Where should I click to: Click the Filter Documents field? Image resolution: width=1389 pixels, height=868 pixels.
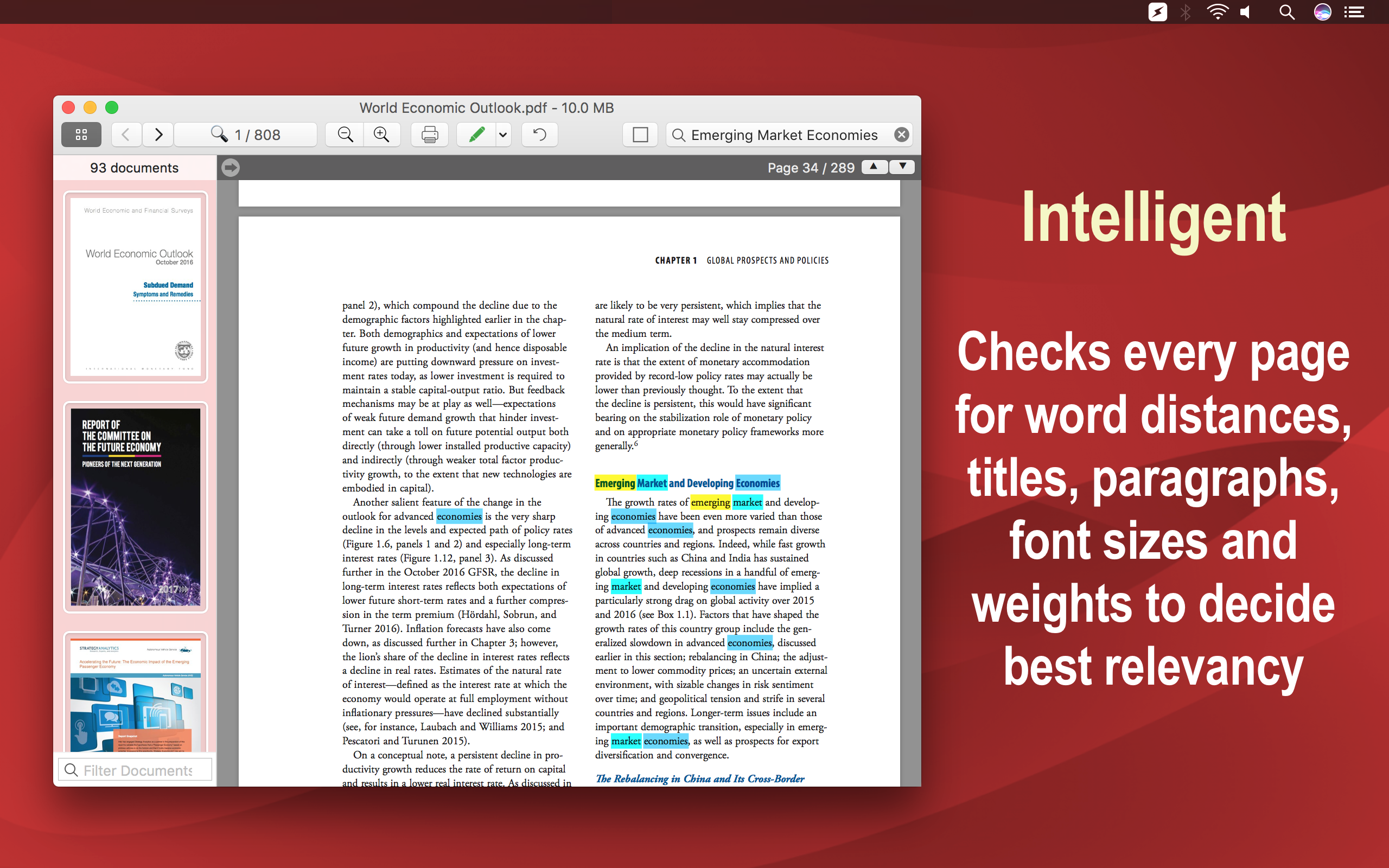click(136, 770)
